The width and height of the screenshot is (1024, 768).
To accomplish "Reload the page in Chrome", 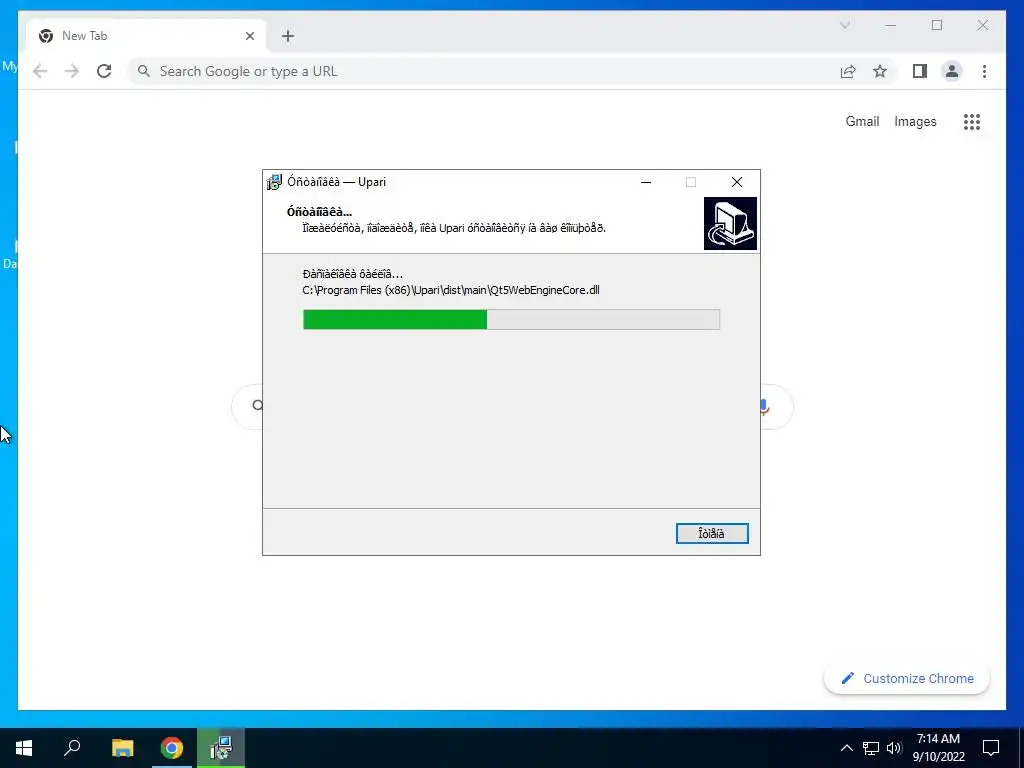I will (x=104, y=71).
